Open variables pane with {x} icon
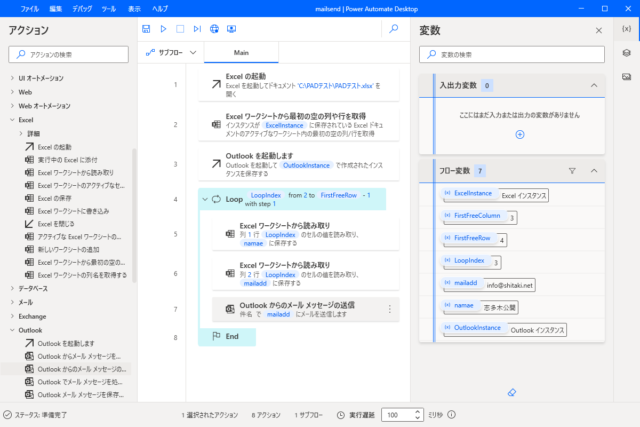Image resolution: width=640 pixels, height=427 pixels. tap(627, 29)
